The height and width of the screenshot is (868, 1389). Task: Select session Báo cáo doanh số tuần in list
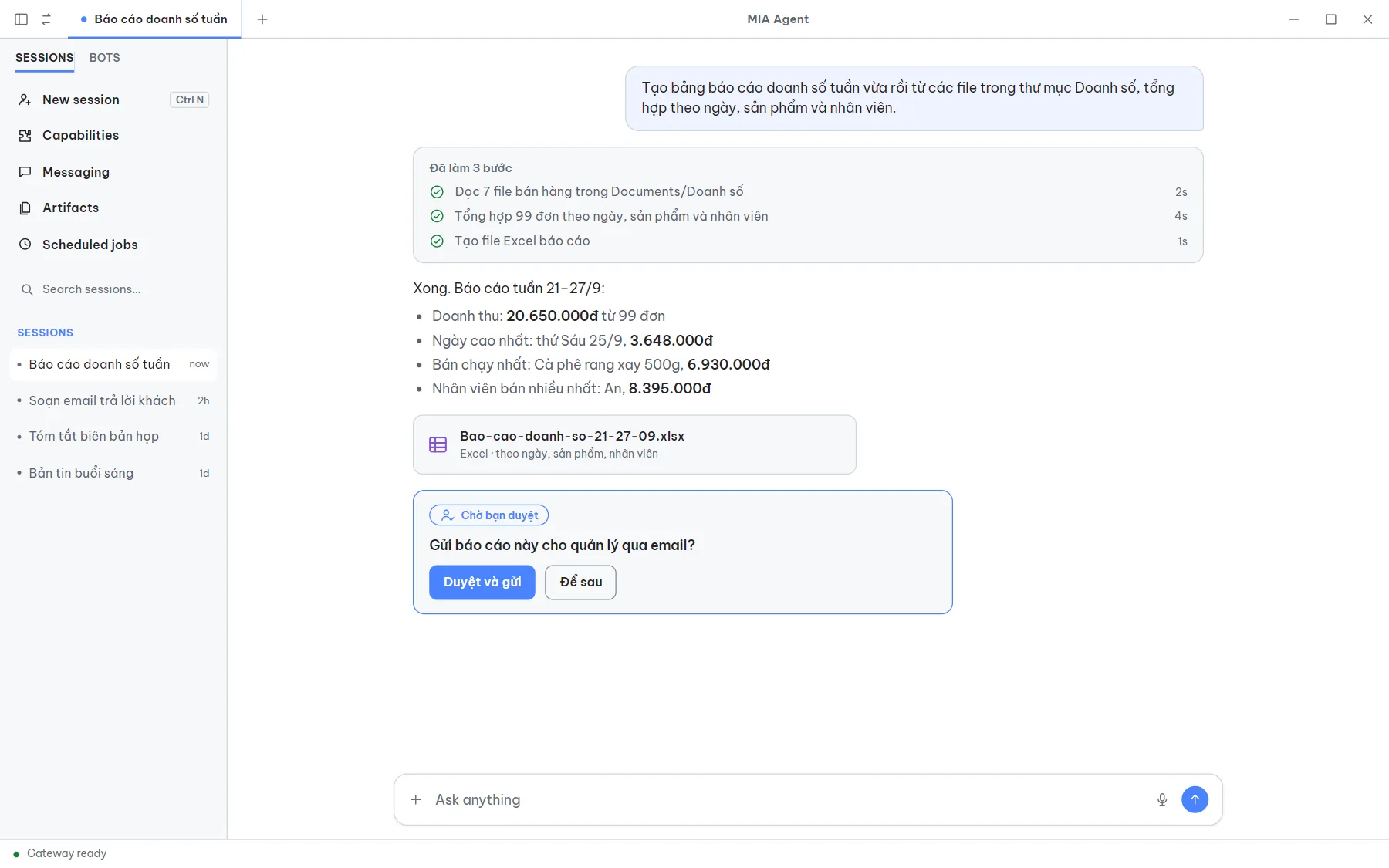point(113,364)
